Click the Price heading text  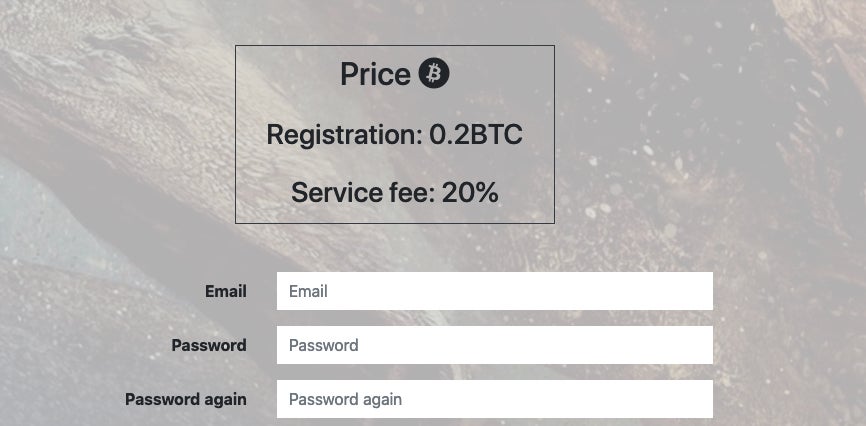(x=375, y=74)
